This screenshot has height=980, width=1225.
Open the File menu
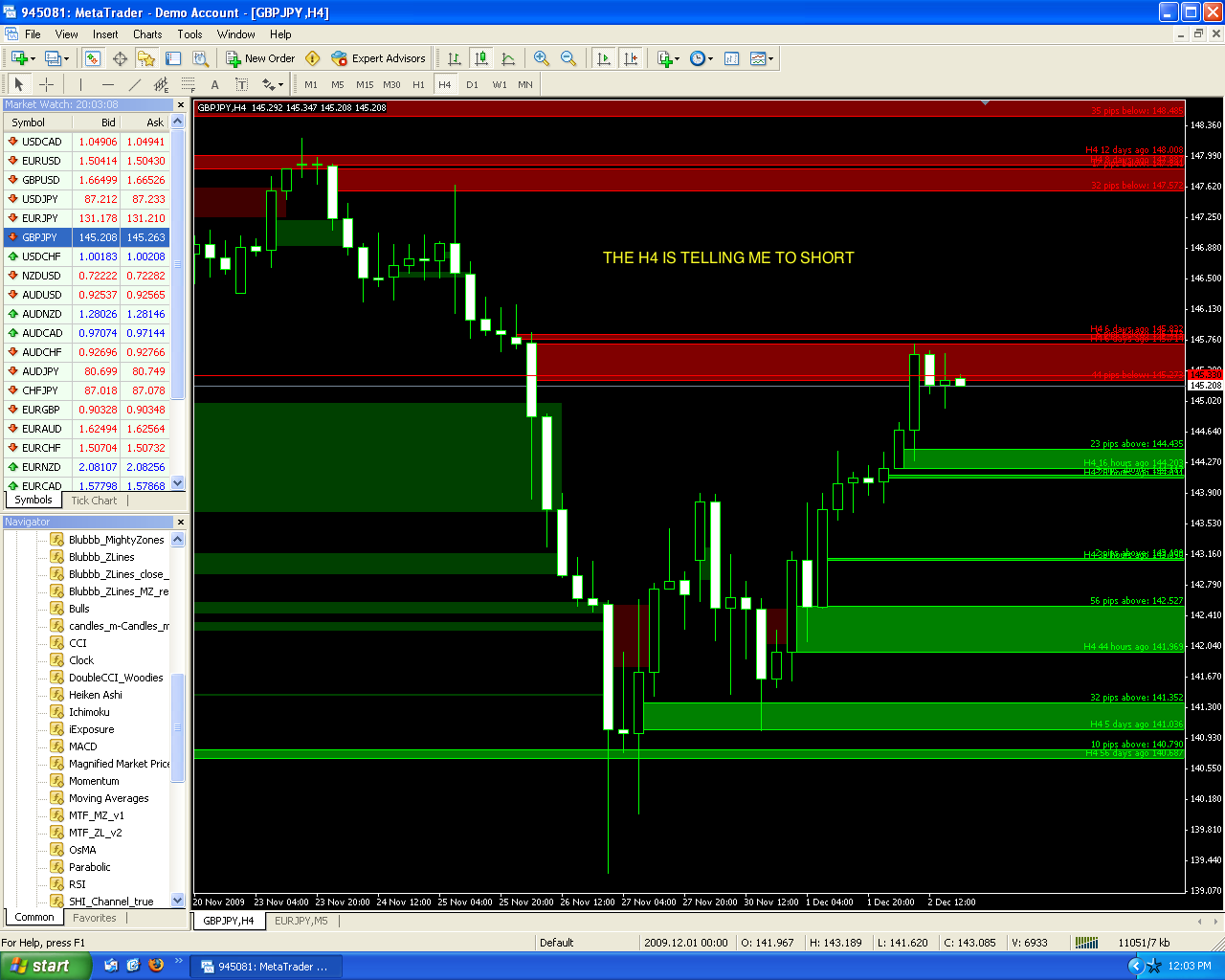pos(33,34)
